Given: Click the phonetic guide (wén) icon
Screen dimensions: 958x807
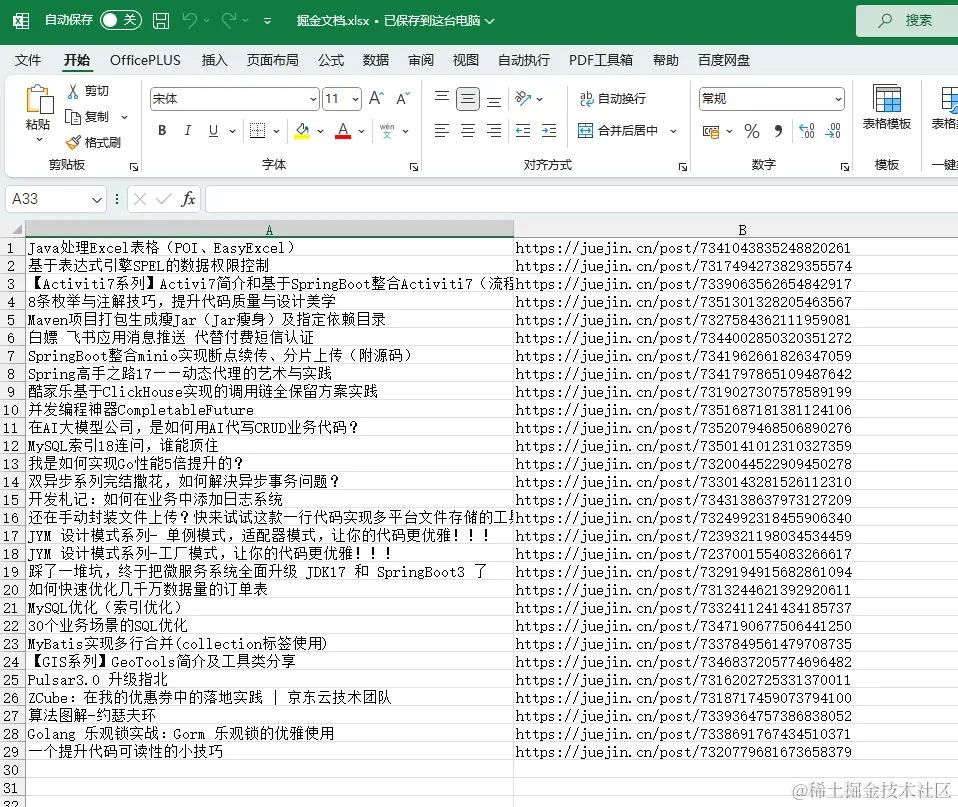Looking at the screenshot, I should [x=387, y=130].
